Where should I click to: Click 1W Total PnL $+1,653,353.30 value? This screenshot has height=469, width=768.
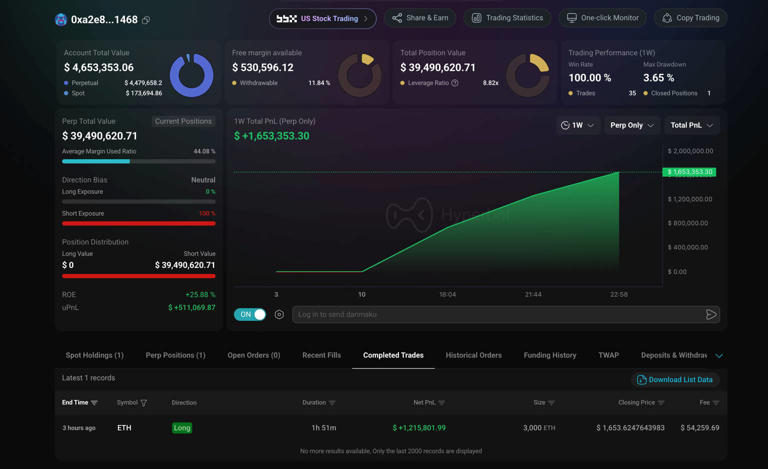pos(271,136)
